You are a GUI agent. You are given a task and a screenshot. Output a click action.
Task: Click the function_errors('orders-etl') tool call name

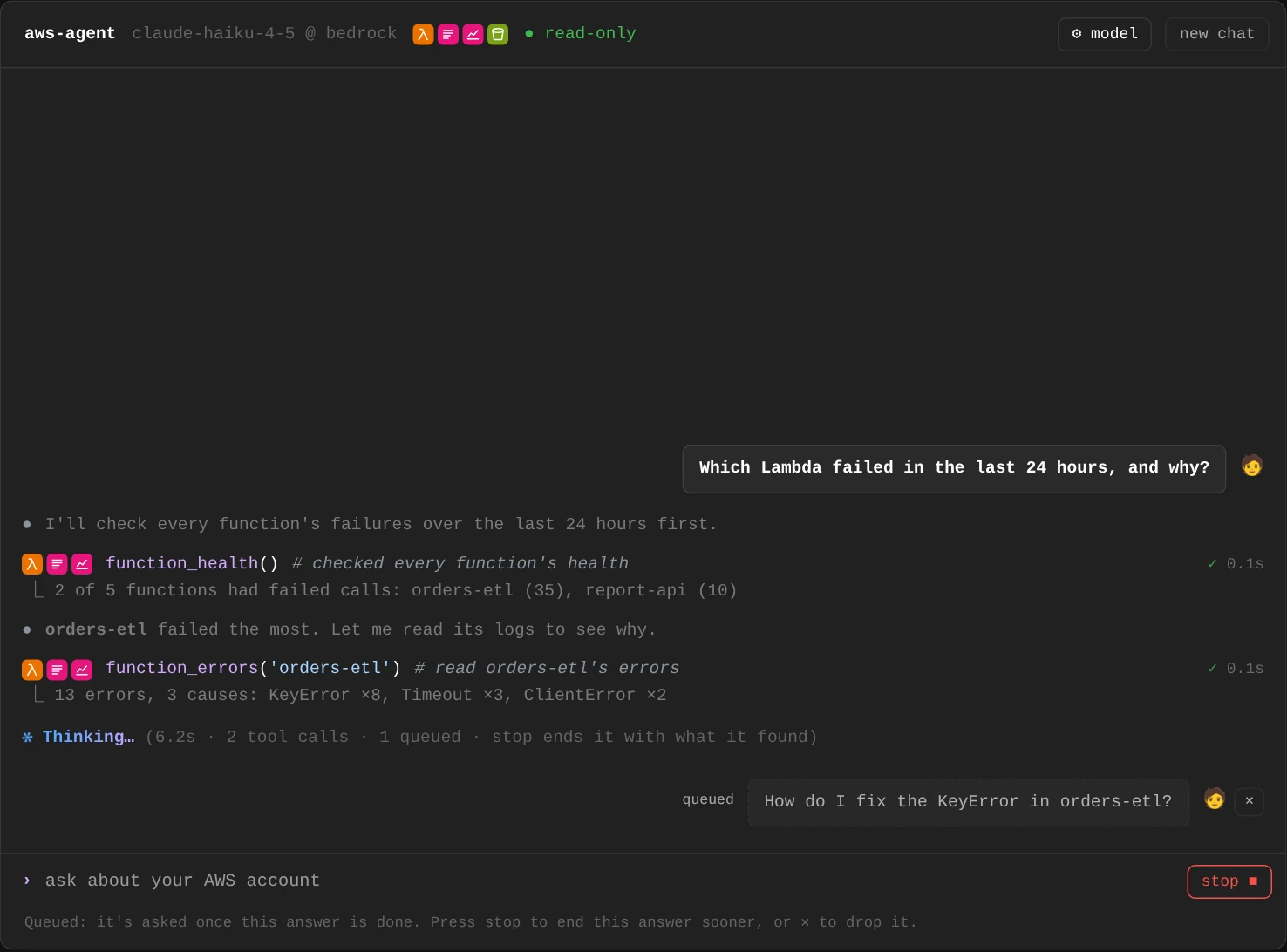tap(253, 669)
